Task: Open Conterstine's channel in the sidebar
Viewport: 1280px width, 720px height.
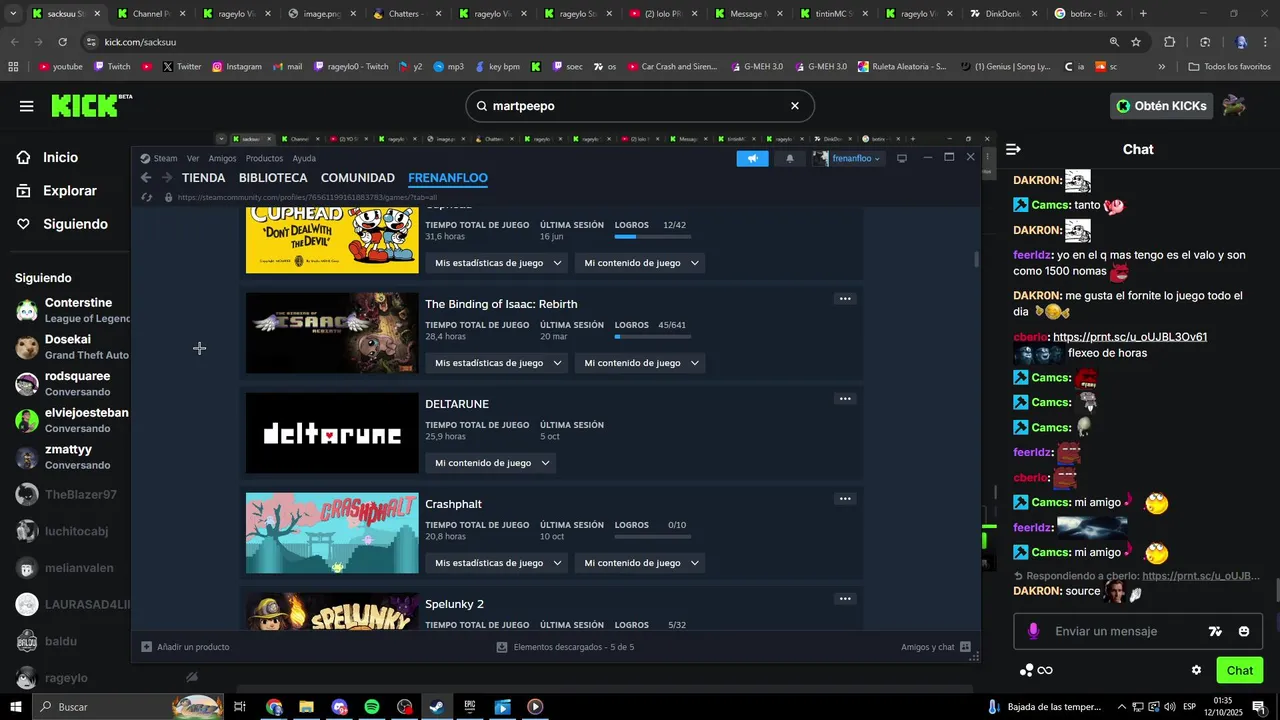Action: 72,310
